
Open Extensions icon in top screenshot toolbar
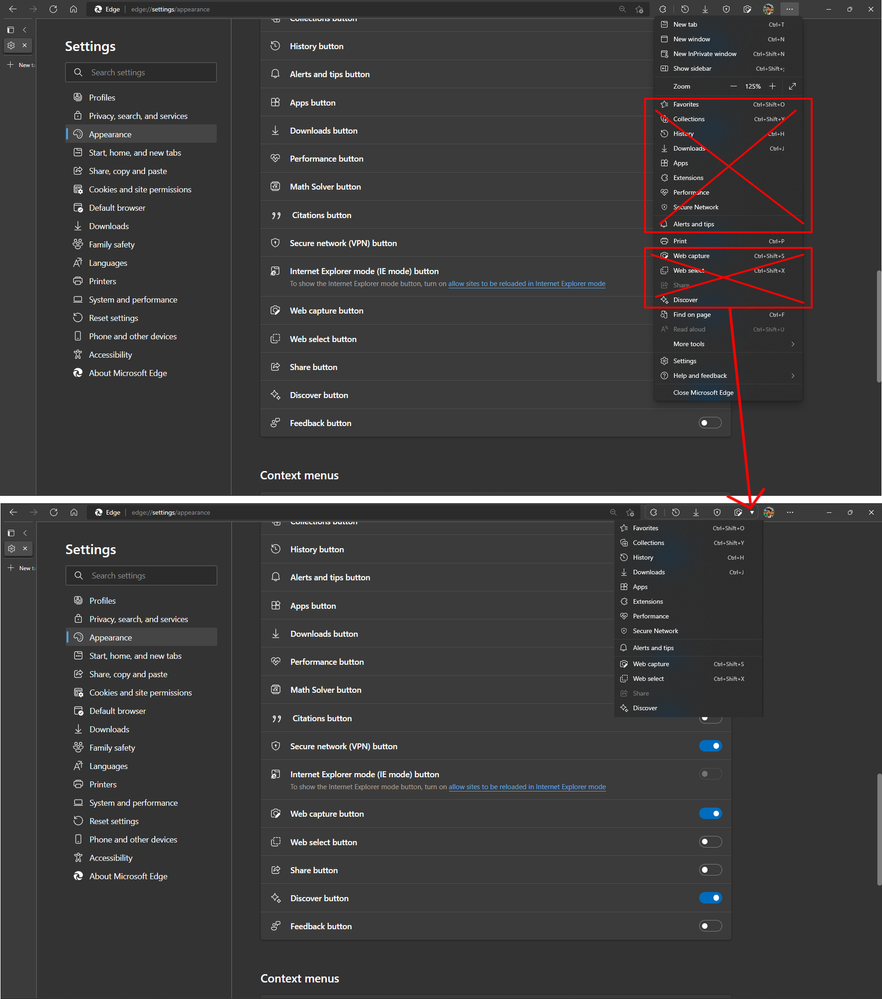(663, 9)
